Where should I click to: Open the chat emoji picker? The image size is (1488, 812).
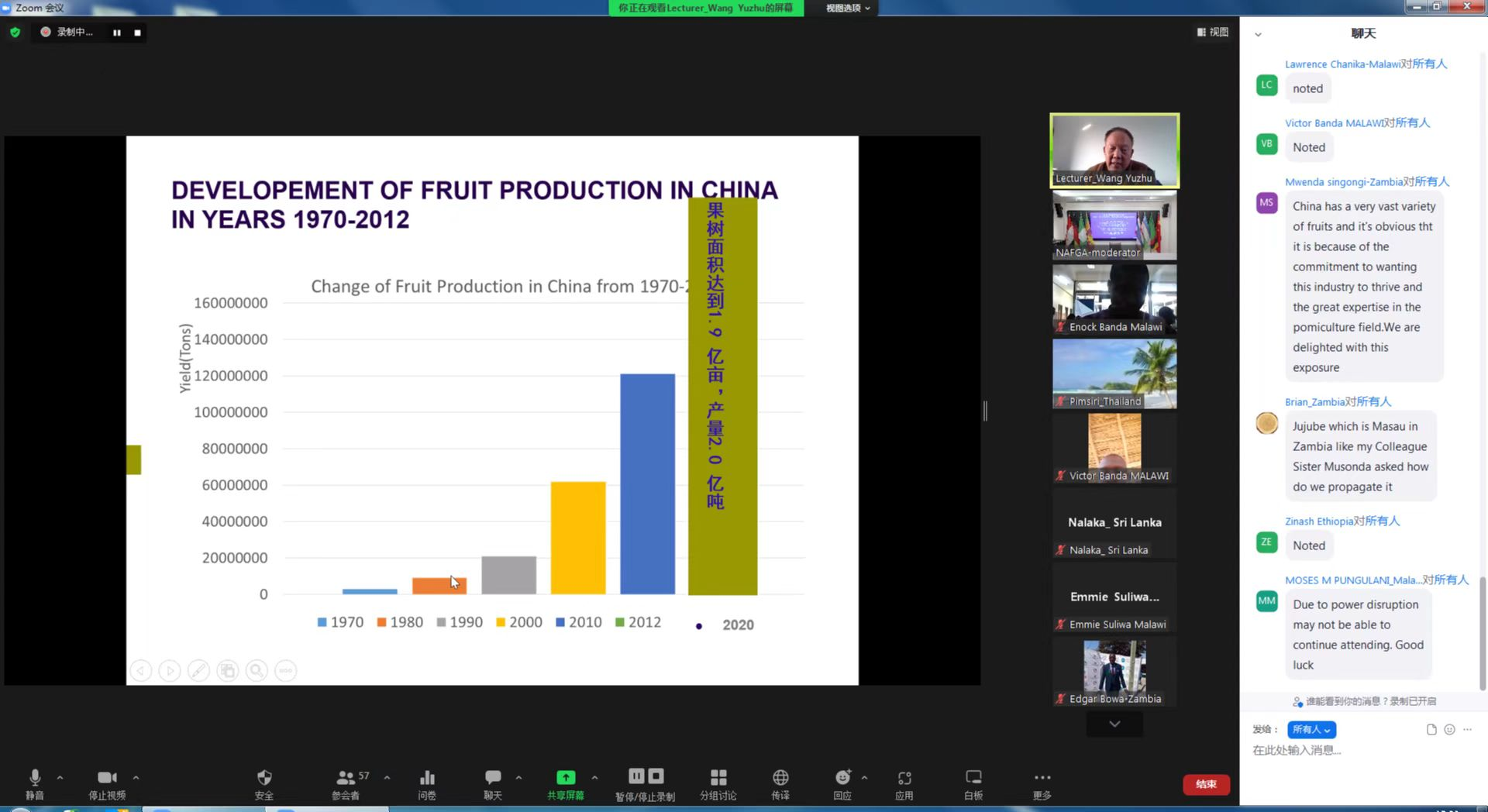coord(1449,729)
